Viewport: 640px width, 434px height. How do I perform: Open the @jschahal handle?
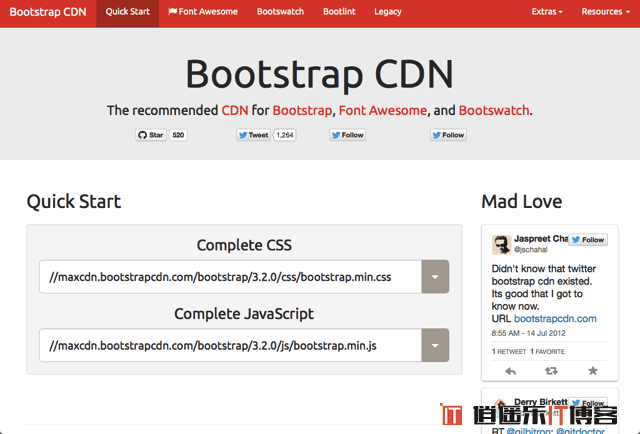pos(531,249)
